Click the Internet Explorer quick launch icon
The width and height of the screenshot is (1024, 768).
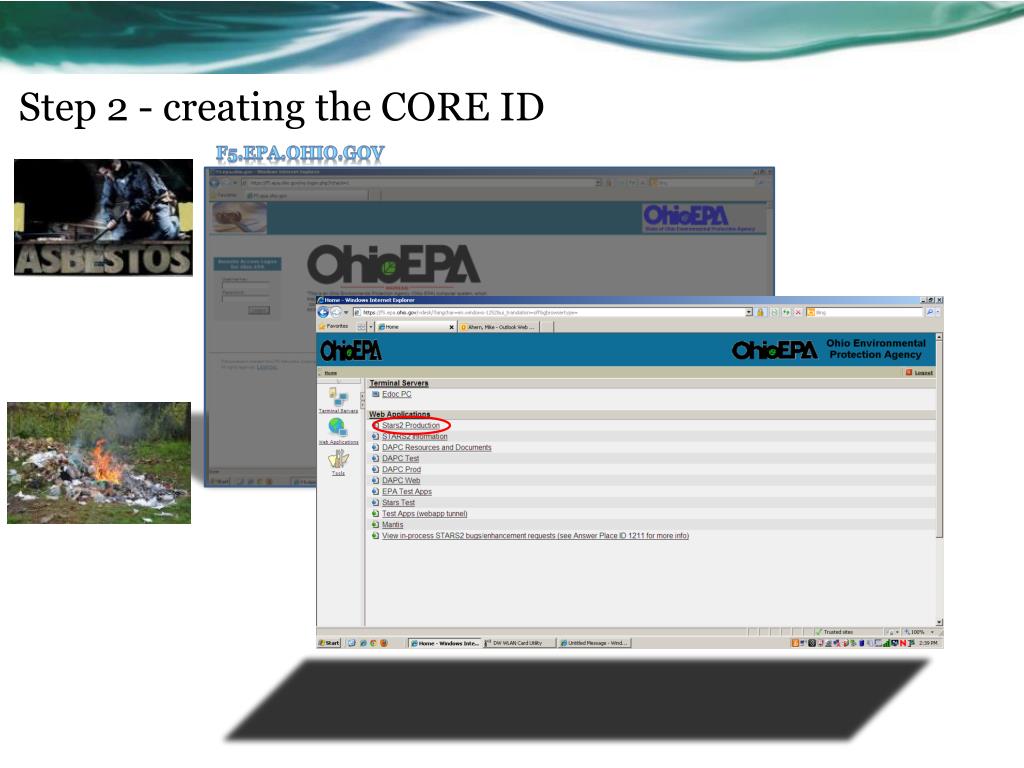coord(364,643)
